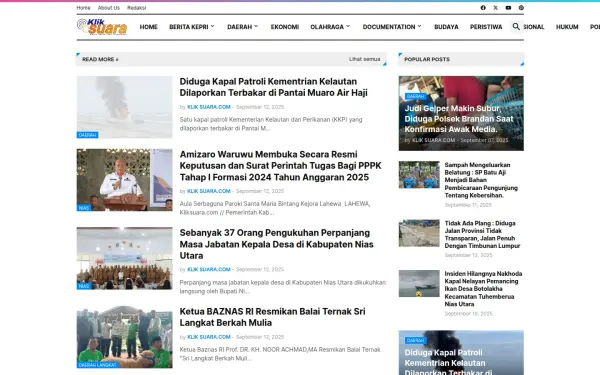Screen dimensions: 600x375
Task: Click KLIK SUARA.COM author under Amizaro article
Action: pos(209,191)
